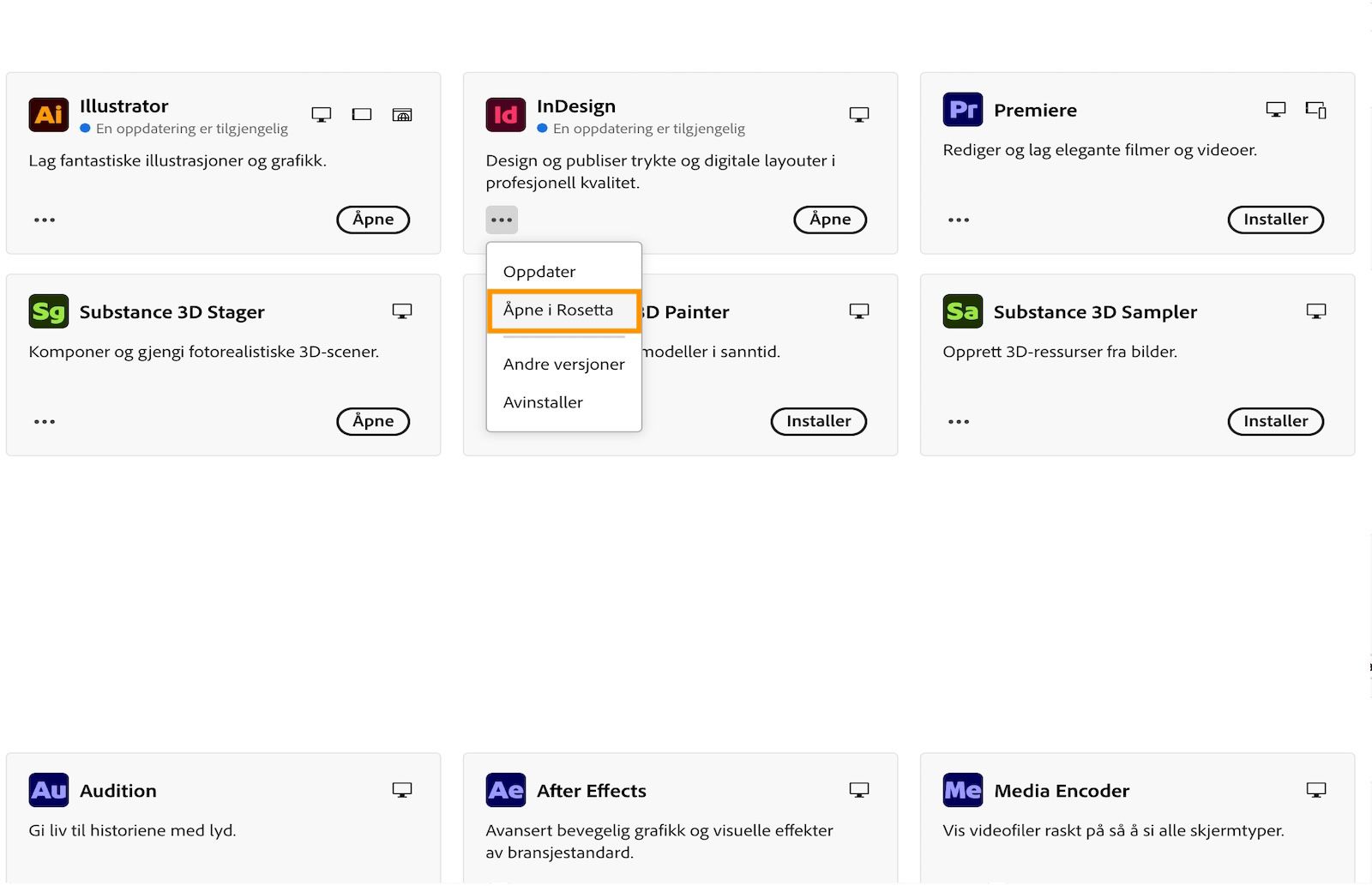The width and height of the screenshot is (1372, 886).
Task: Open Illustrator with the Åpne button
Action: (x=373, y=220)
